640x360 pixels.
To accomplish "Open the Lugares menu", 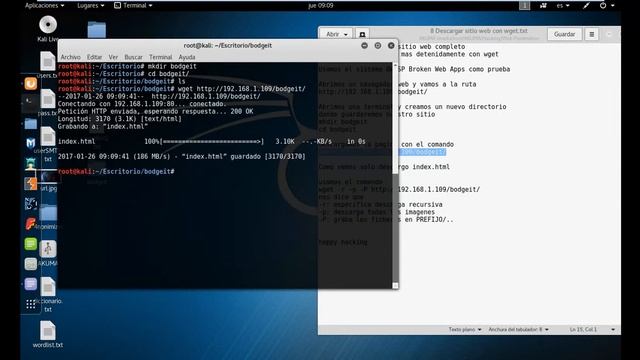I will click(x=91, y=6).
